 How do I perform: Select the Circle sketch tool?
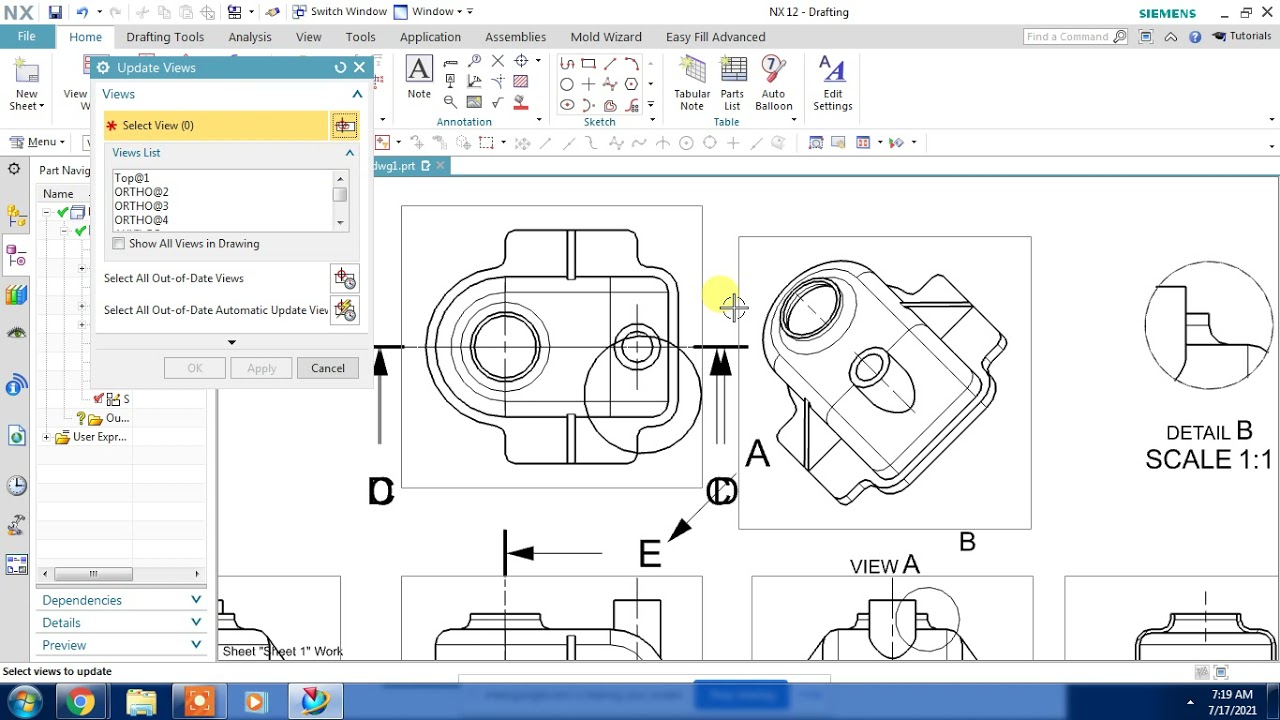567,84
